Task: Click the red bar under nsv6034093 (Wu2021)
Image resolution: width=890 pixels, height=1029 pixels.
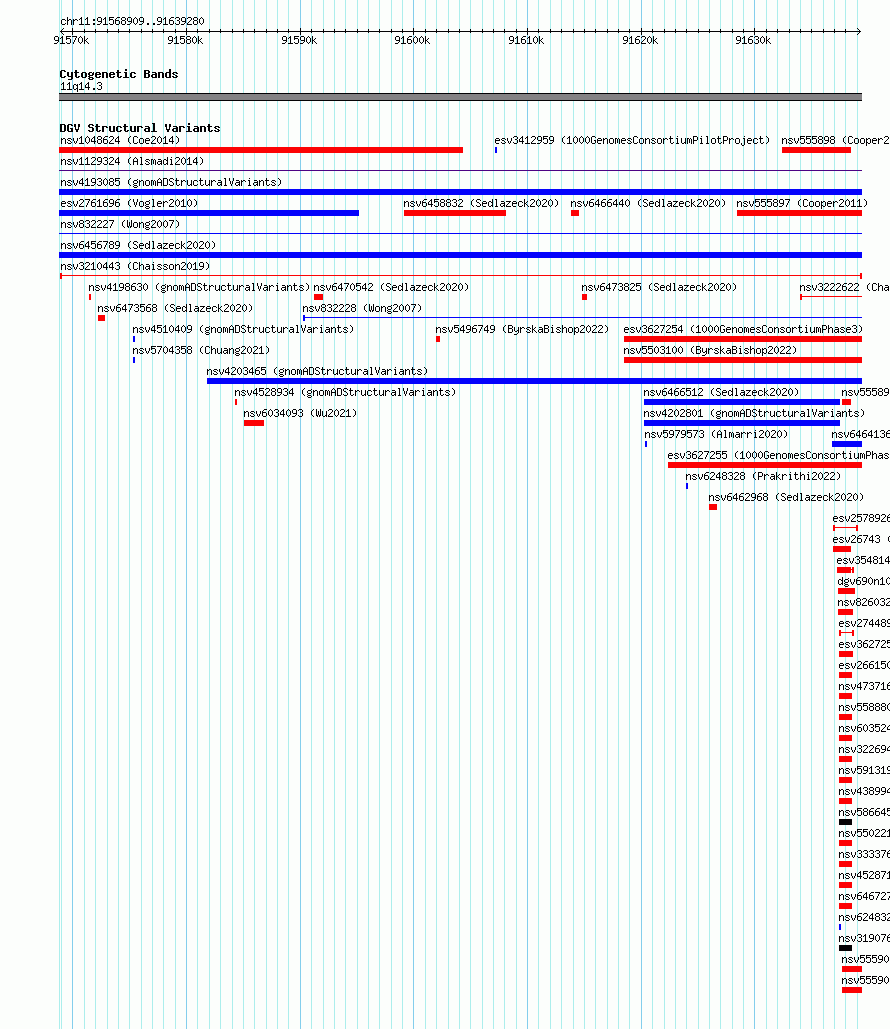Action: click(254, 423)
